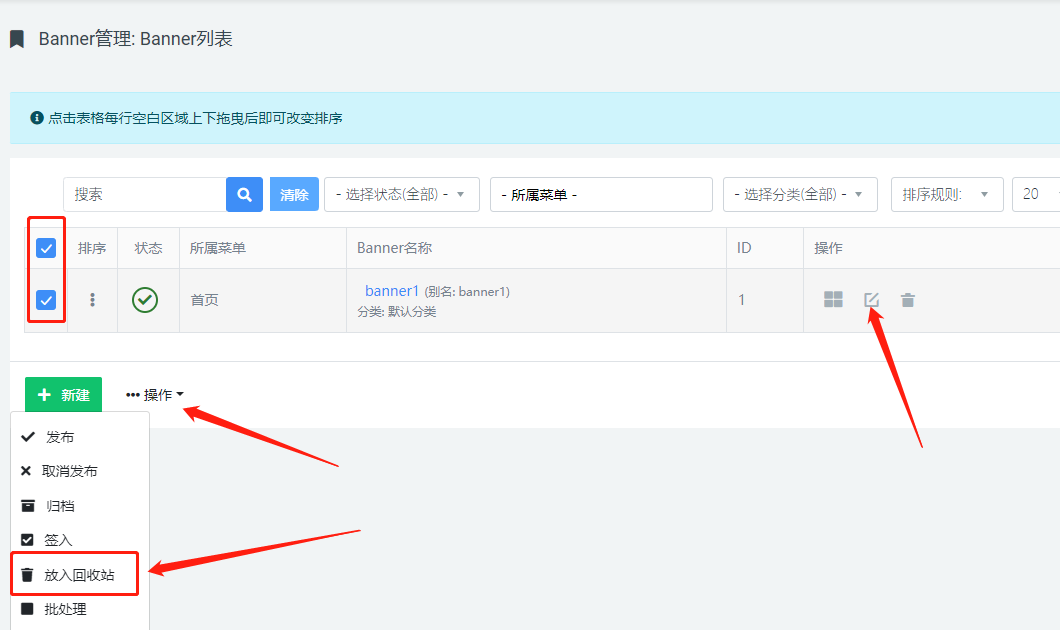1060x630 pixels.
Task: Select 归档 in the actions menu
Action: click(x=60, y=506)
